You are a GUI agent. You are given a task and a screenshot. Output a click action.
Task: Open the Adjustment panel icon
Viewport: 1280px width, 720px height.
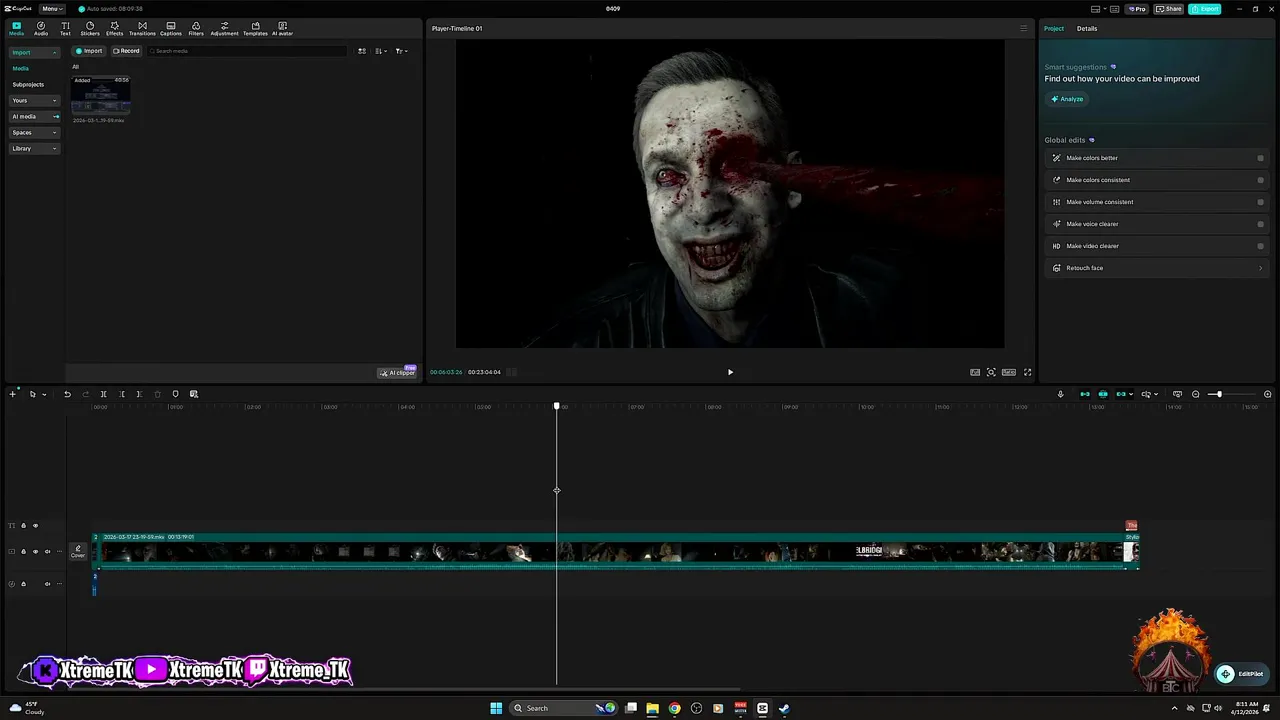point(224,28)
